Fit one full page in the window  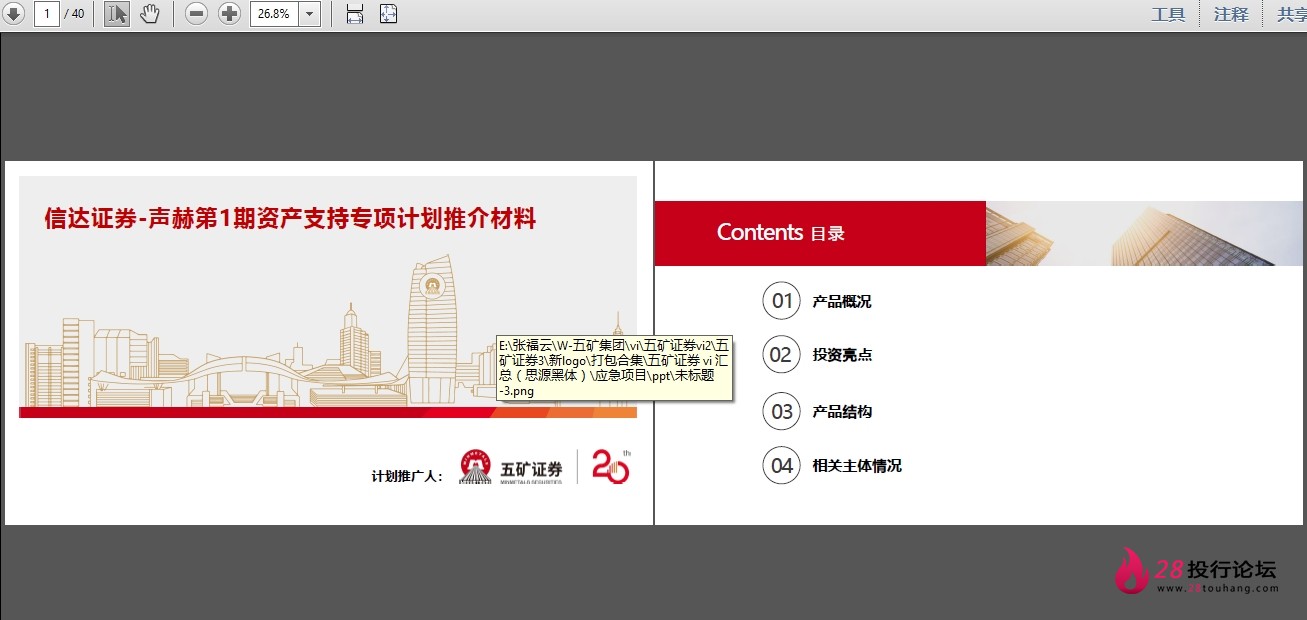(x=388, y=14)
